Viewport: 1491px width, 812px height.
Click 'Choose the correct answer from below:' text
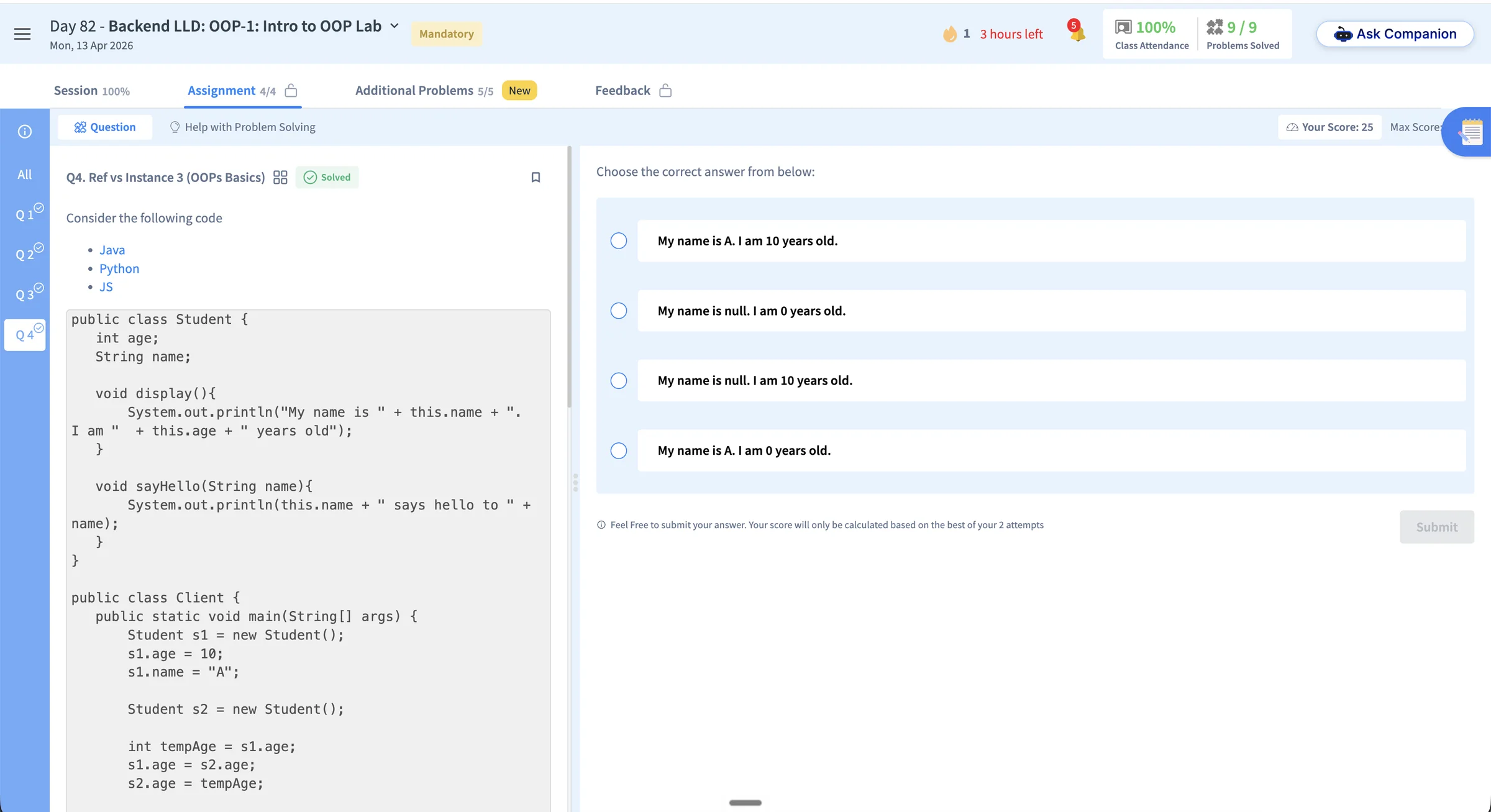click(706, 172)
